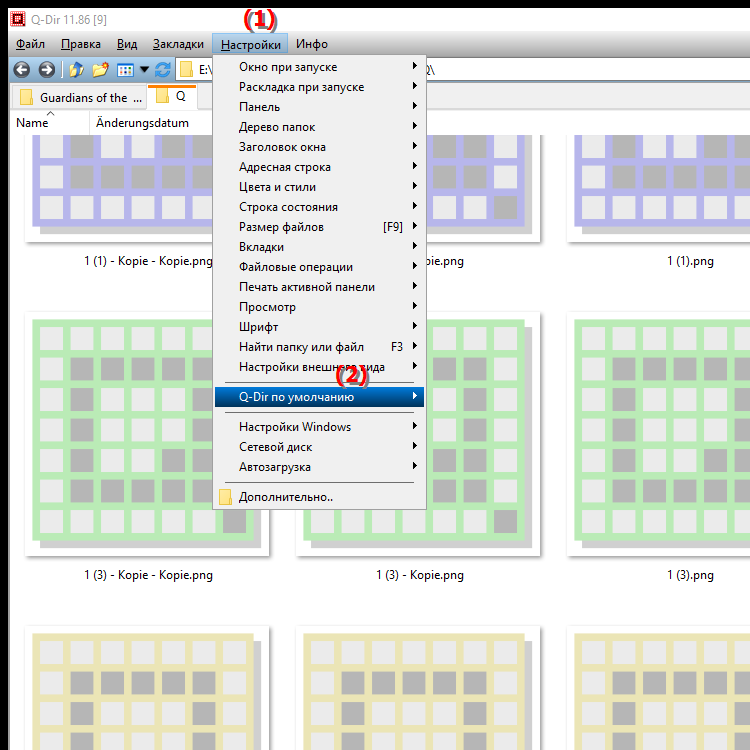750x750 pixels.
Task: Open Настройки внешнего вида entry
Action: point(320,367)
